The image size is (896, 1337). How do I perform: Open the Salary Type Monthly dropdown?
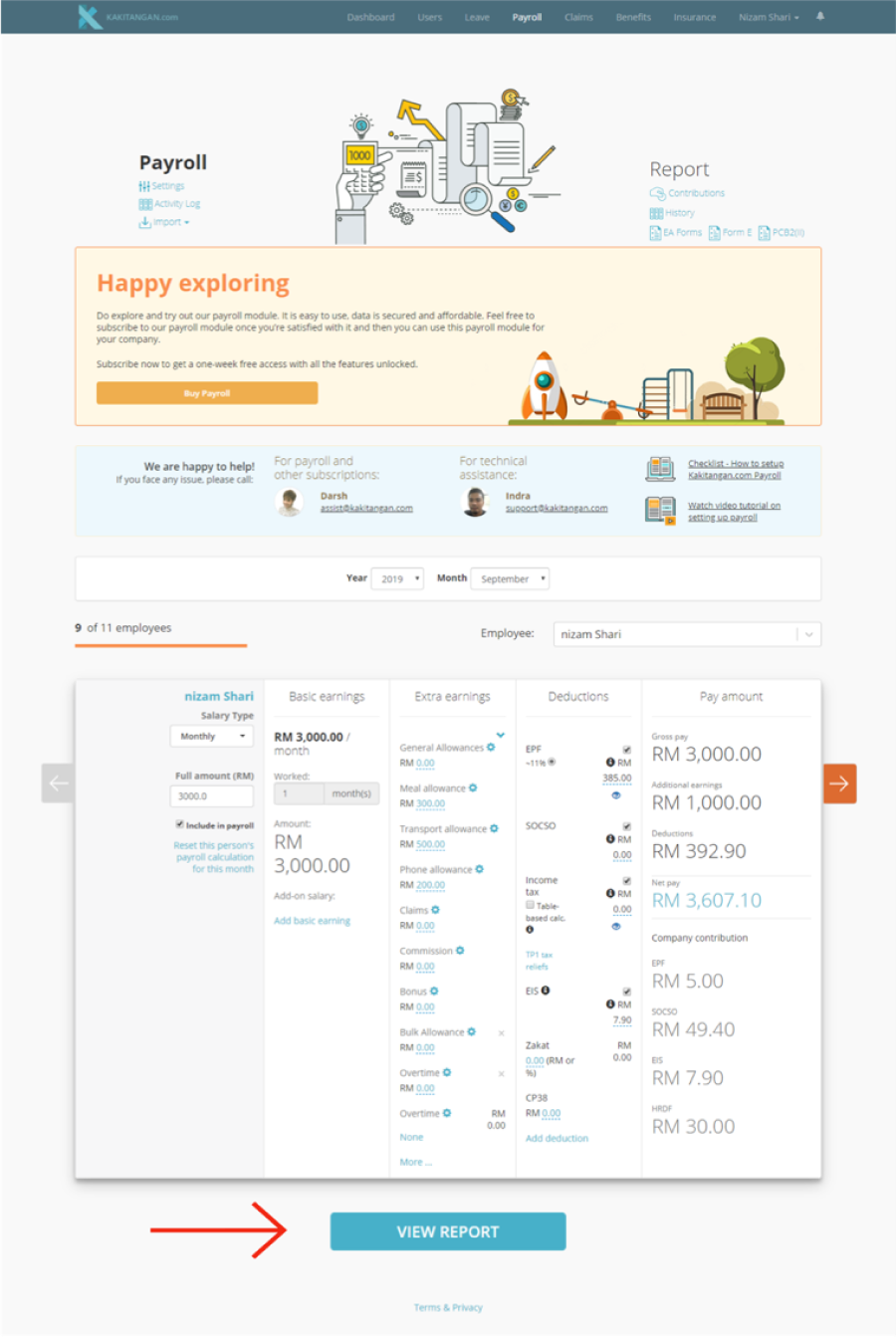click(x=211, y=737)
